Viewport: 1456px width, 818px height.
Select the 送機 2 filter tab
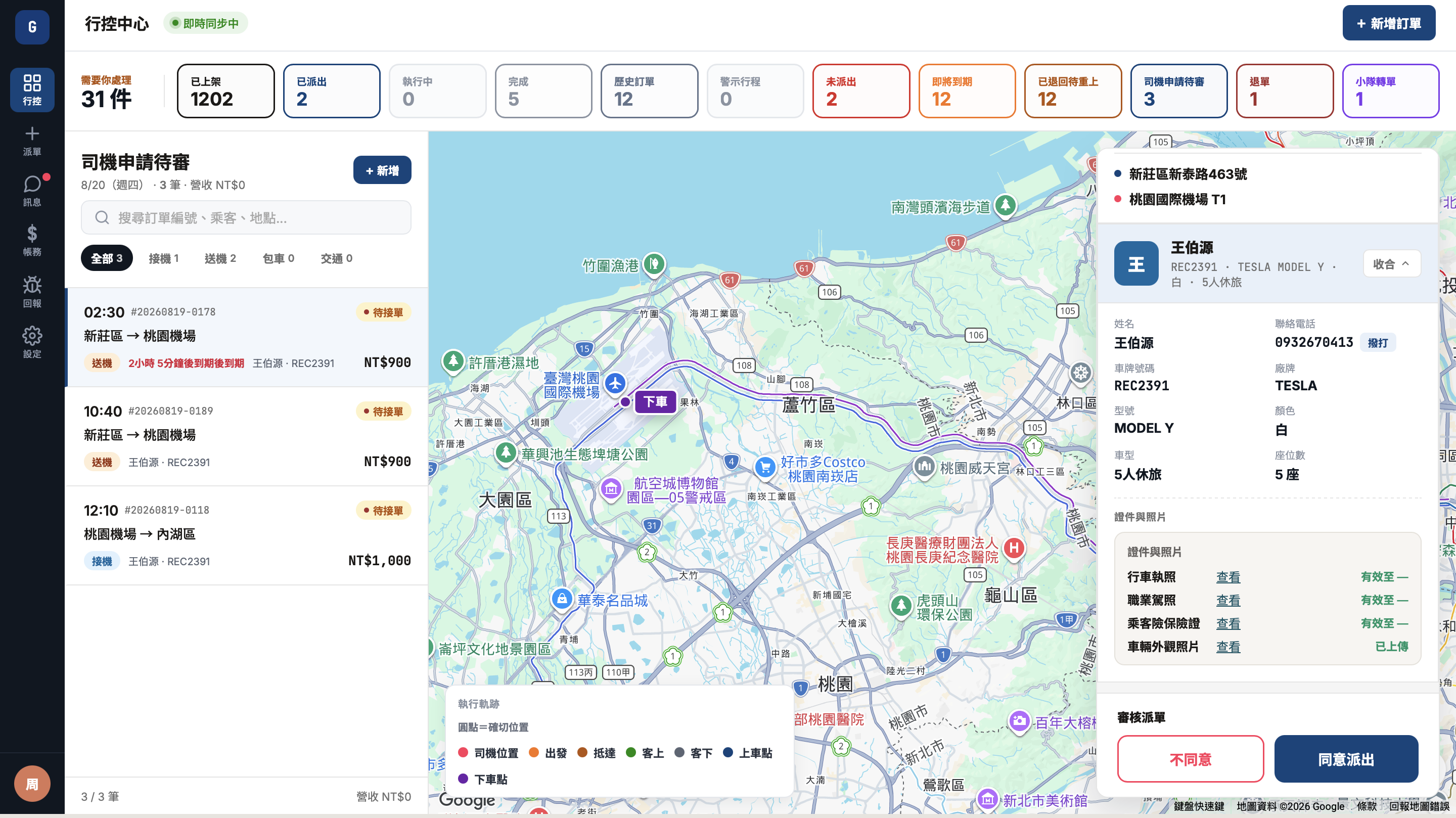click(x=220, y=258)
